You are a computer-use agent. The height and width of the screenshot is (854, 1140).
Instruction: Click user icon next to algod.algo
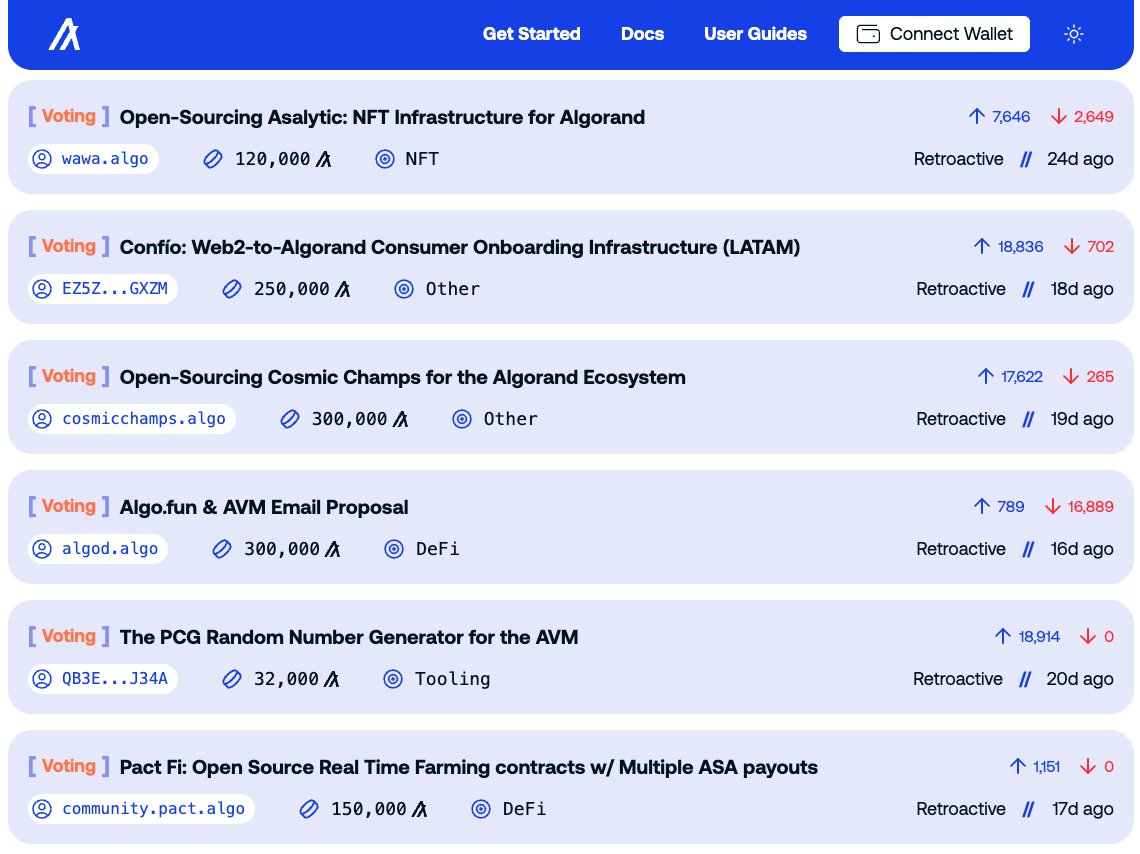click(42, 549)
